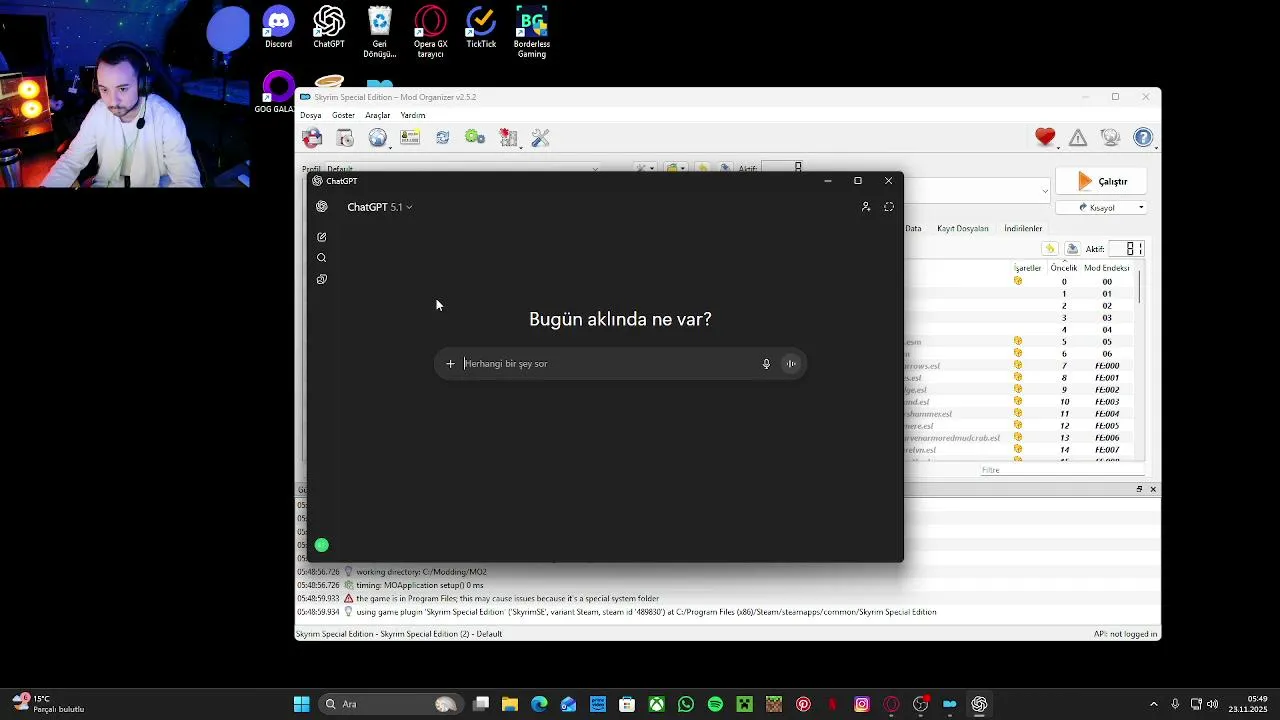Click the Windows Start button
The image size is (1280, 720).
click(301, 704)
